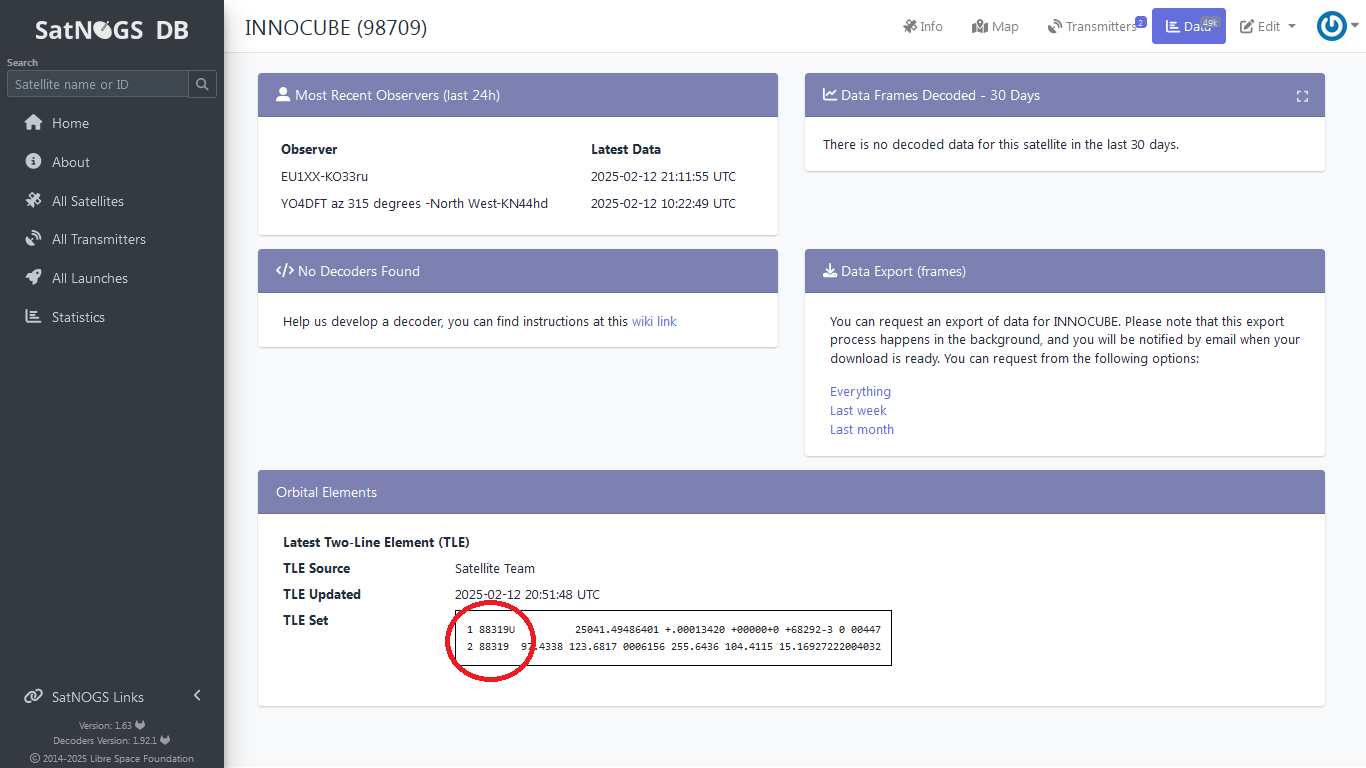Open the decoder wiki link
Screen dimensions: 1366x768
click(x=654, y=321)
